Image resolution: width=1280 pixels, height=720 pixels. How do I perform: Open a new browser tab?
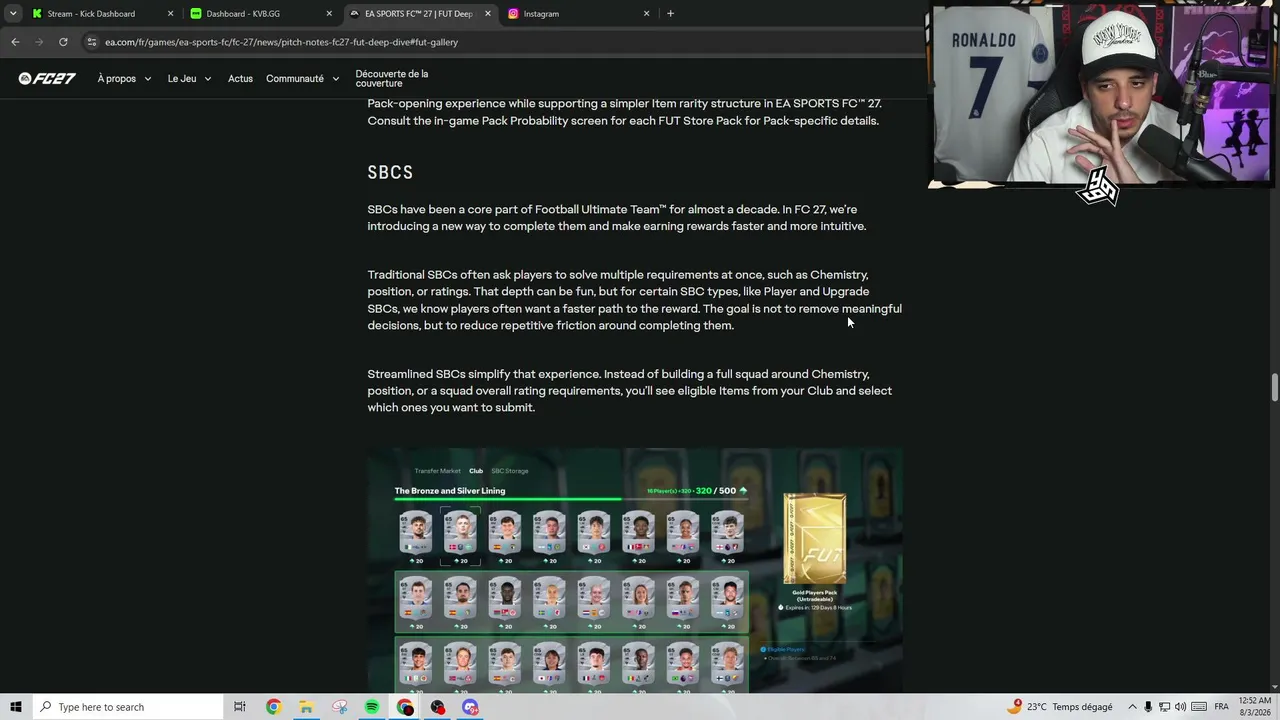click(x=670, y=14)
